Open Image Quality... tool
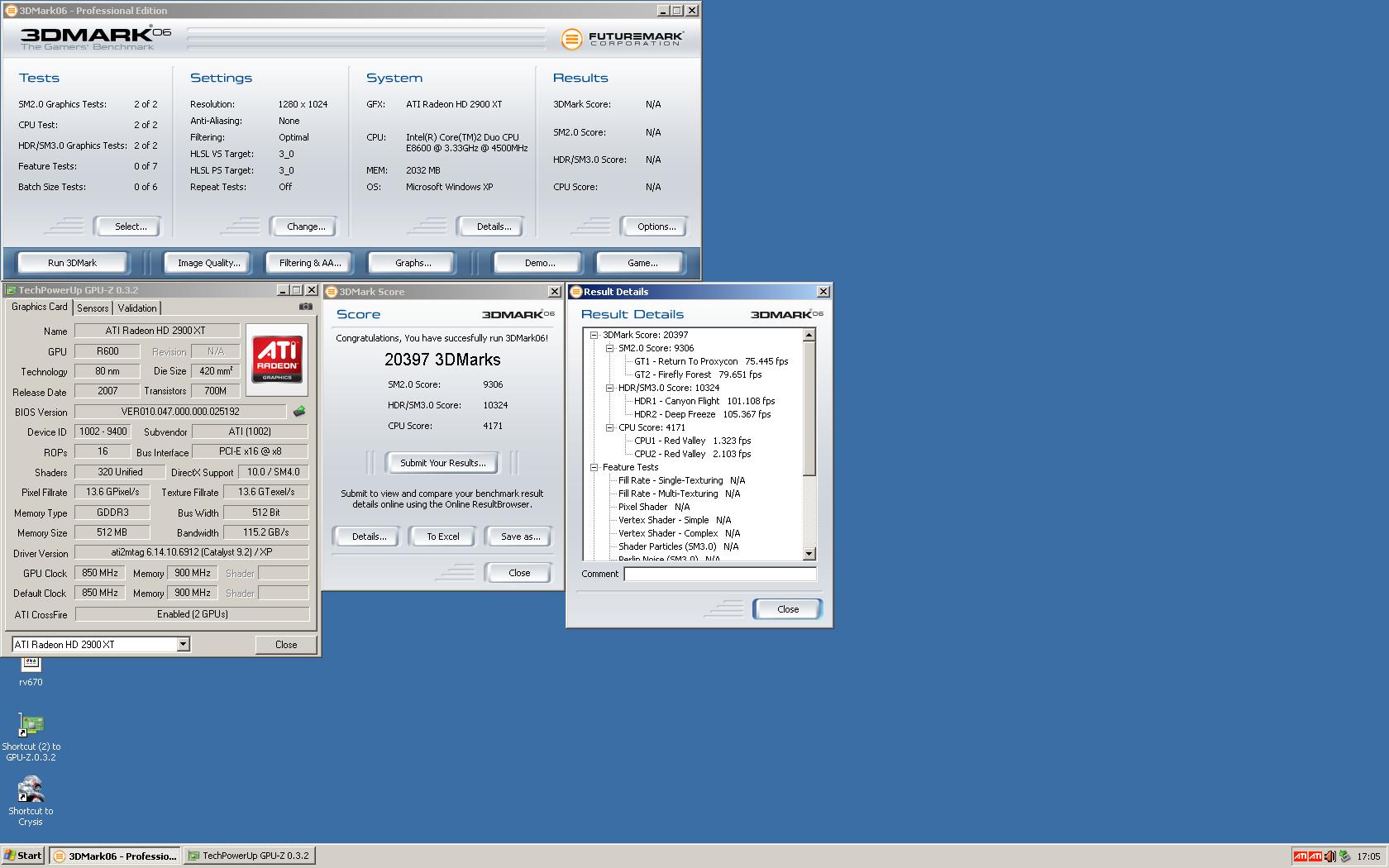This screenshot has height=868, width=1389. (208, 263)
